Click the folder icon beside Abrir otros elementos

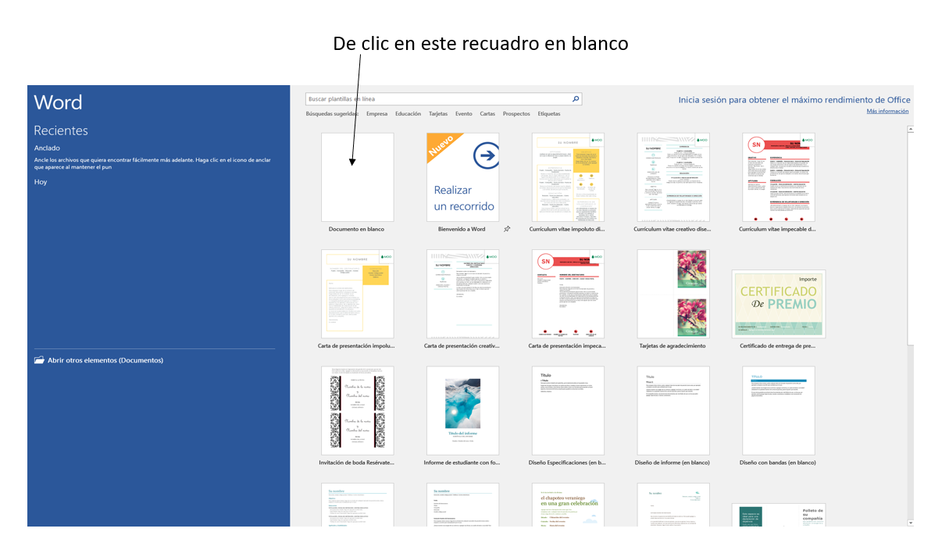pyautogui.click(x=39, y=360)
